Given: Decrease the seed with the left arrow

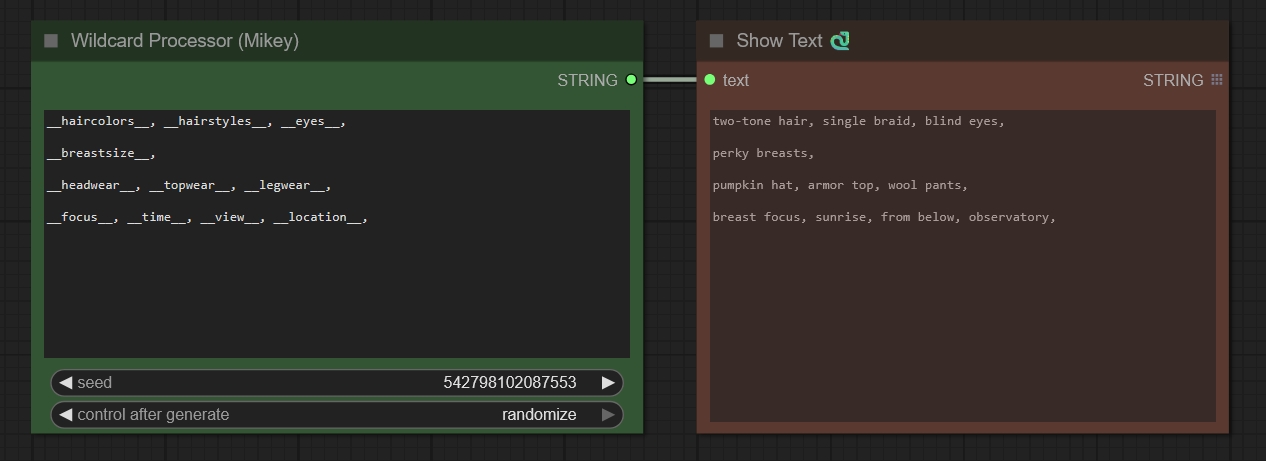Looking at the screenshot, I should [66, 383].
